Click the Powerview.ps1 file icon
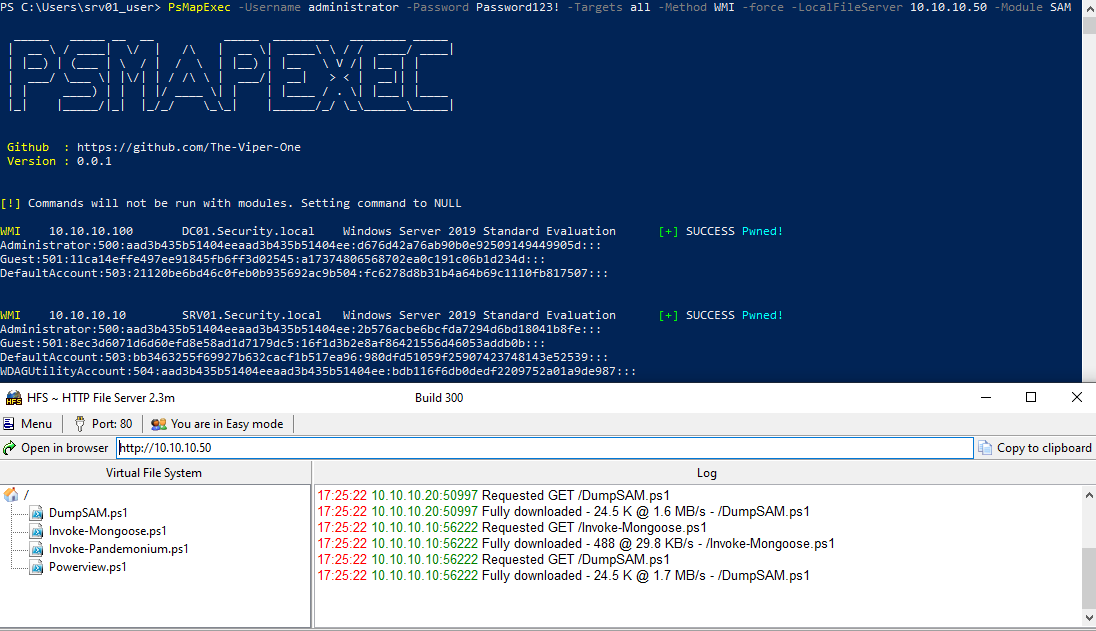The image size is (1096, 631). (37, 567)
